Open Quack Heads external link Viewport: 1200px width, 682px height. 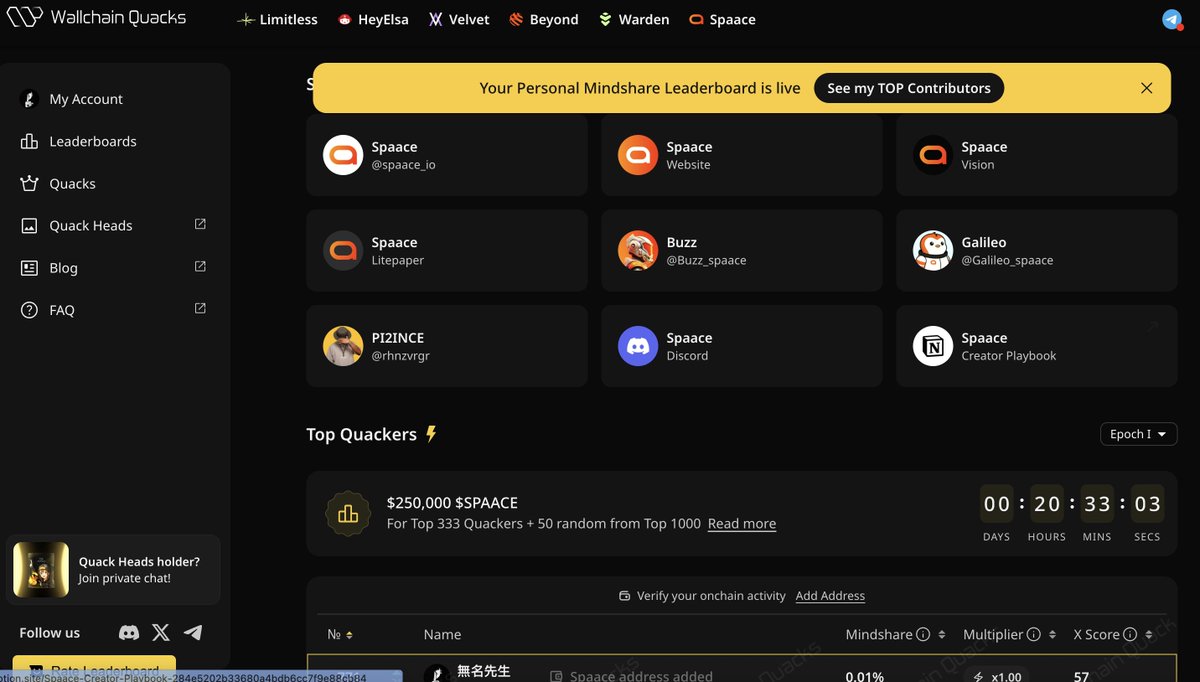(200, 225)
